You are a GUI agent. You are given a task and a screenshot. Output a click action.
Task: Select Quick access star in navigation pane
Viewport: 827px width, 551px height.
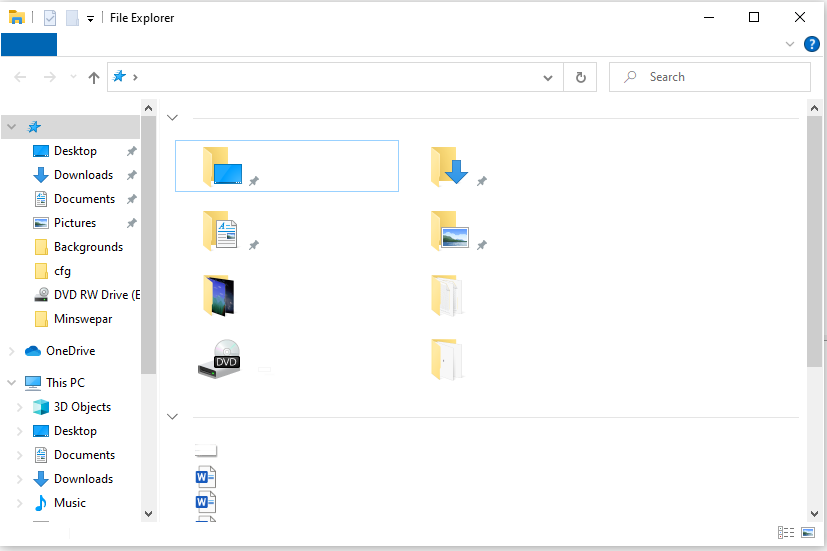pyautogui.click(x=34, y=127)
